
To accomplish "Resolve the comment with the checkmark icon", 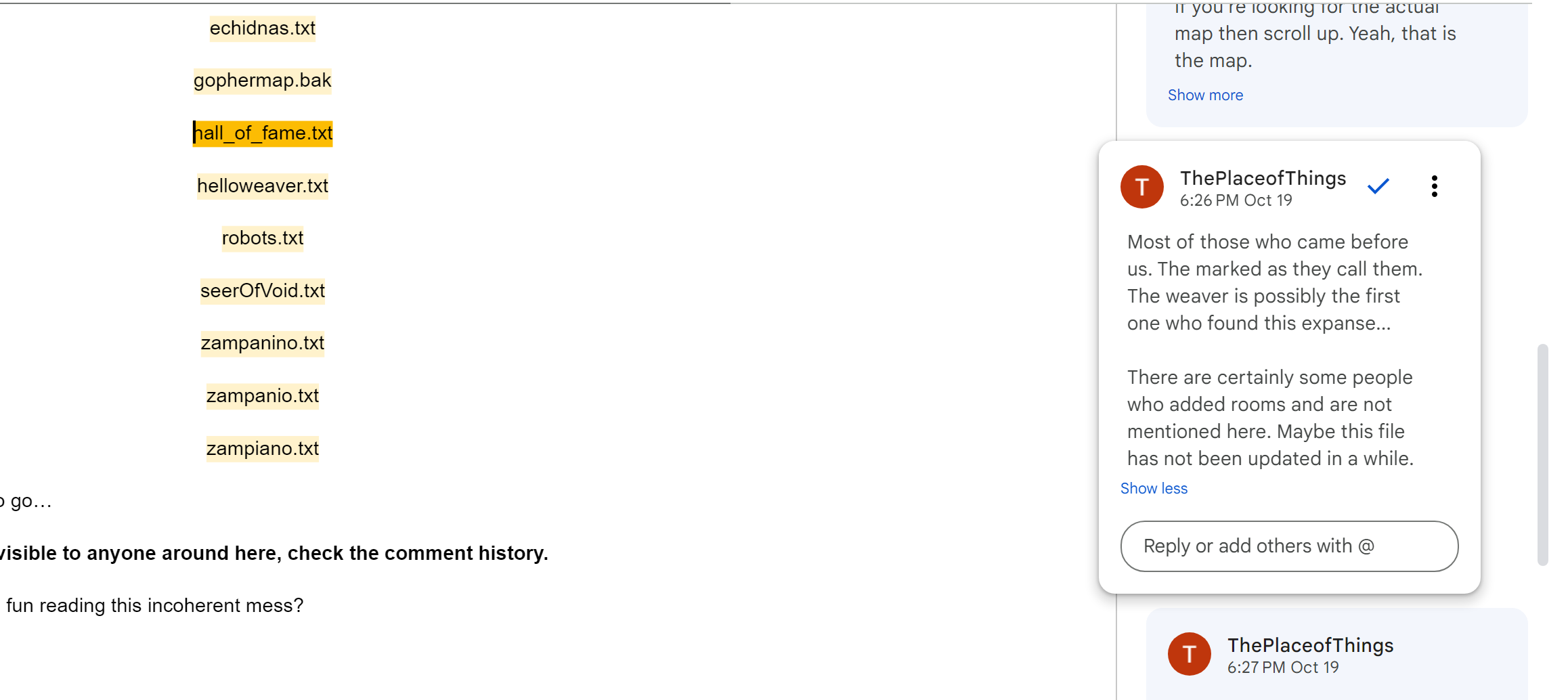I will [x=1378, y=186].
